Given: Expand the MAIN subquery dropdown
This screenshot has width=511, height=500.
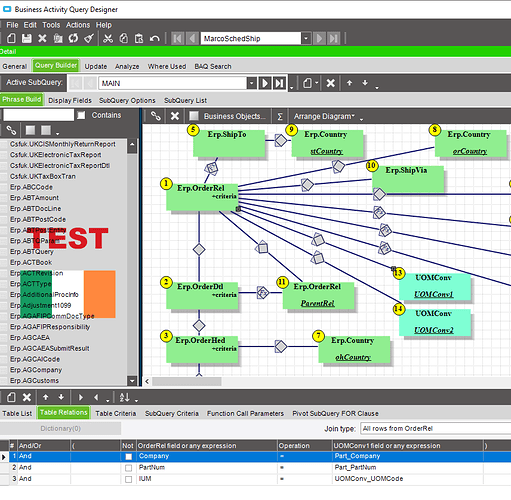Looking at the screenshot, I should [x=252, y=83].
